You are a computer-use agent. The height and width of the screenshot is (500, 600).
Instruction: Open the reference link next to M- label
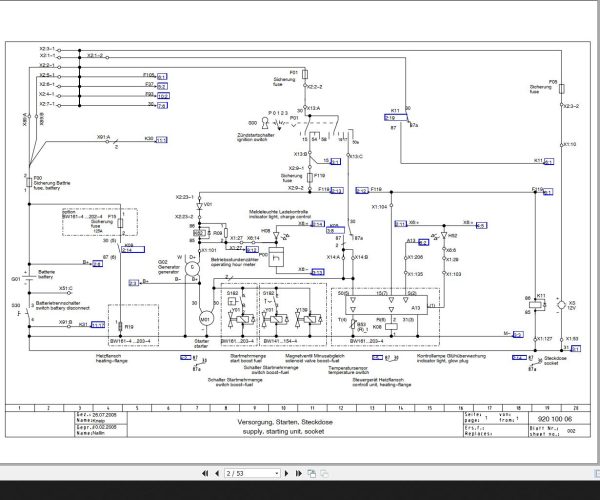pos(518,335)
